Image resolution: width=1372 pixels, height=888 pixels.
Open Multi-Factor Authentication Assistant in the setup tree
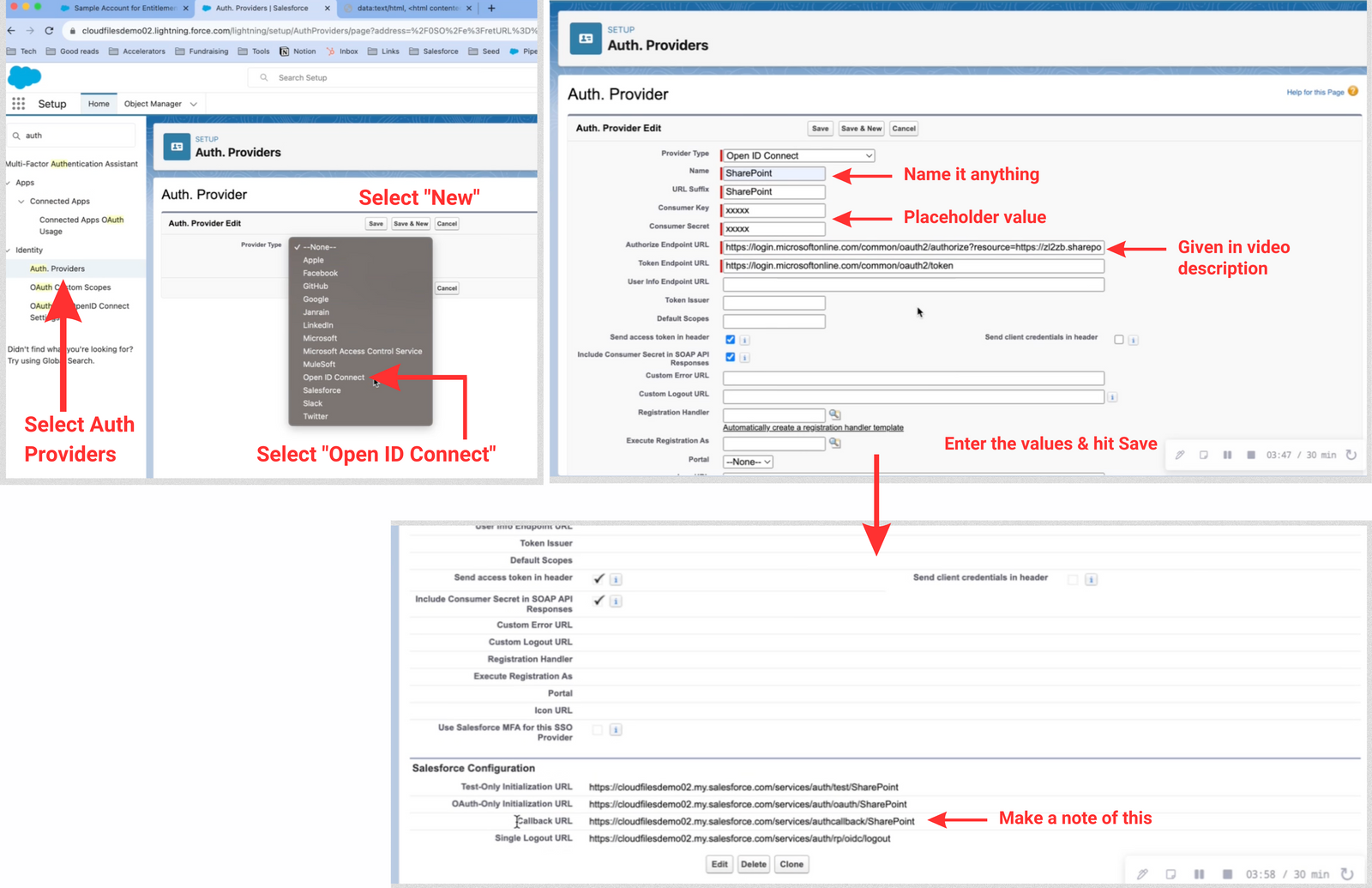point(72,164)
